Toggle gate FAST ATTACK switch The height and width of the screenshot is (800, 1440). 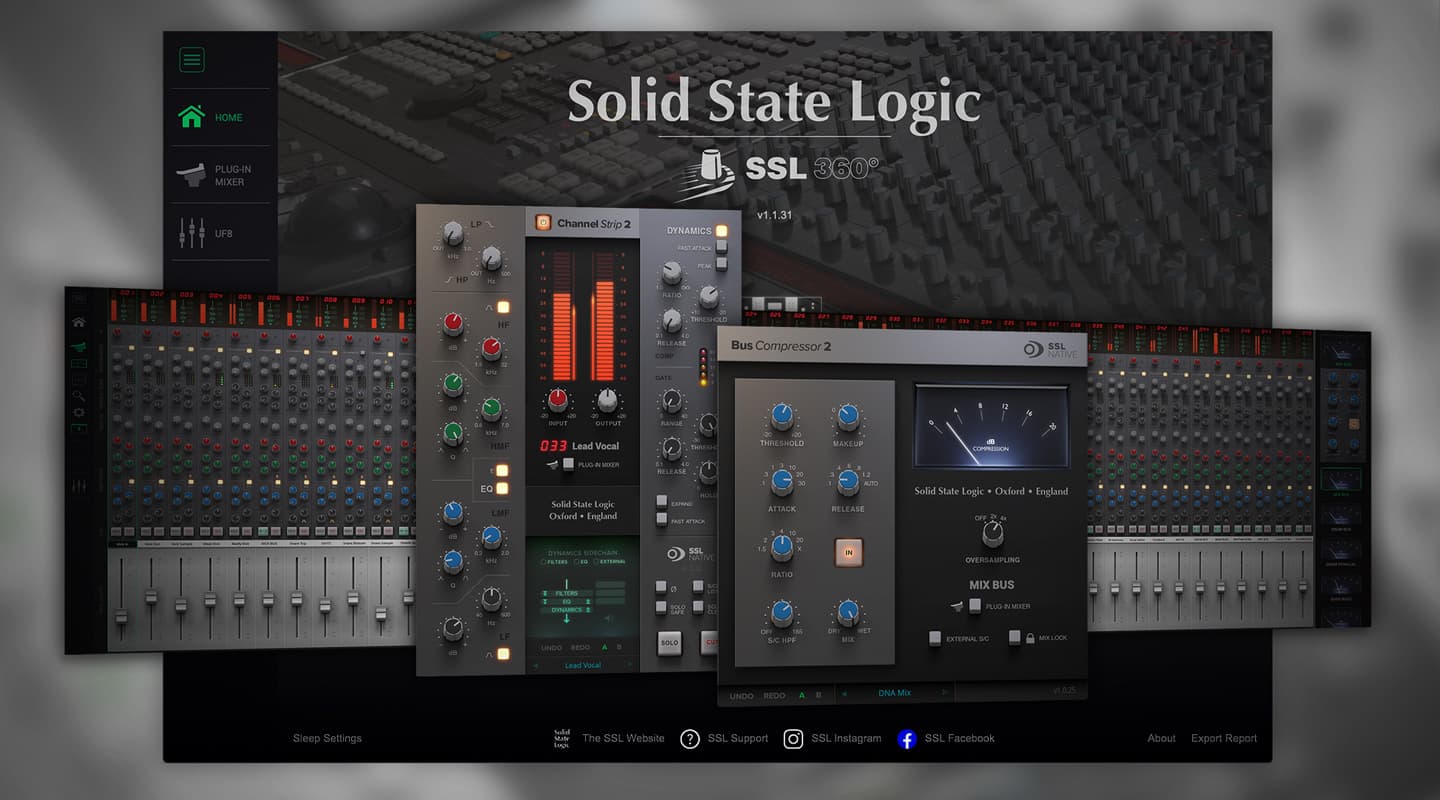(662, 518)
